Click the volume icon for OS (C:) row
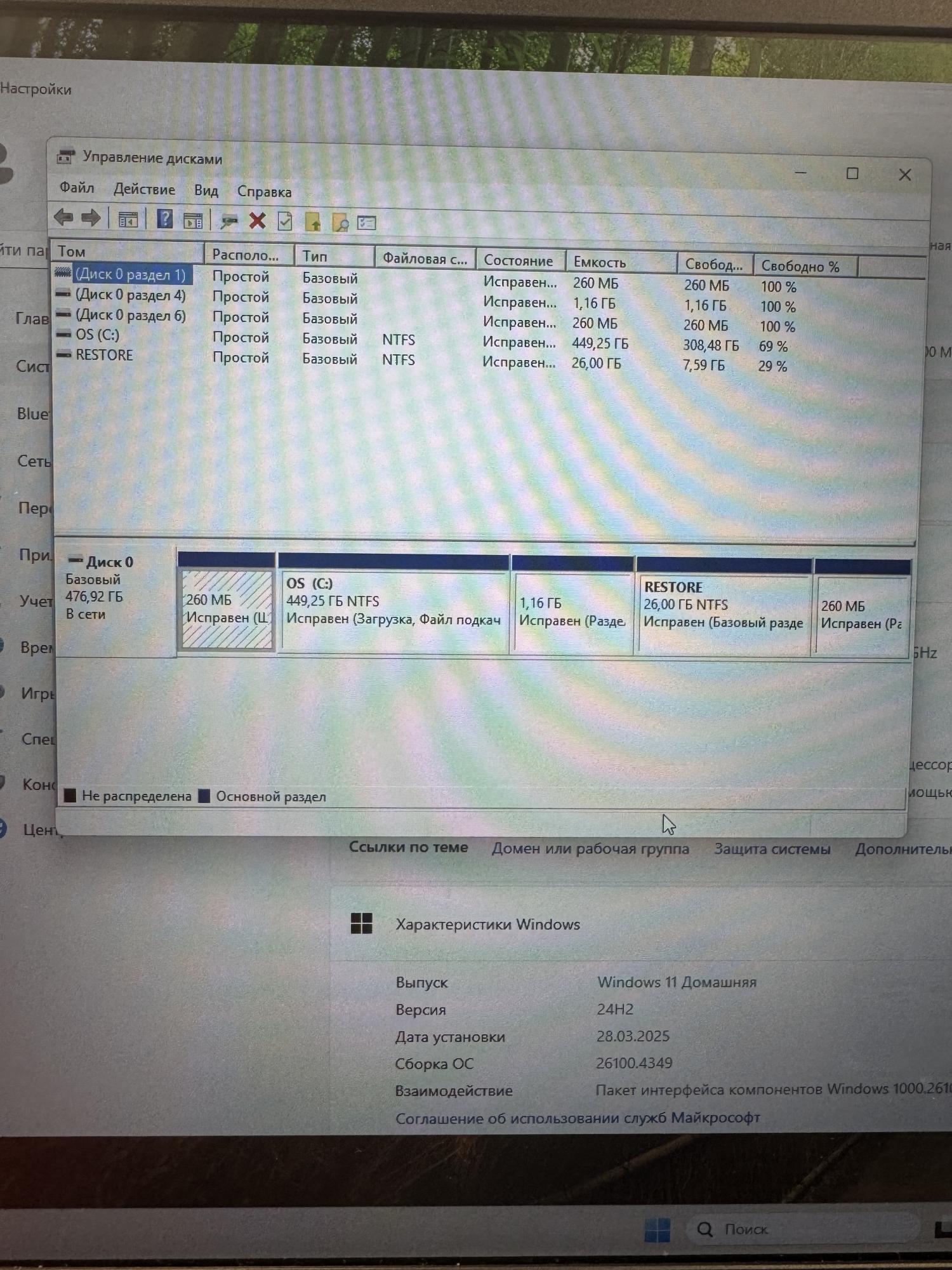 pos(63,334)
